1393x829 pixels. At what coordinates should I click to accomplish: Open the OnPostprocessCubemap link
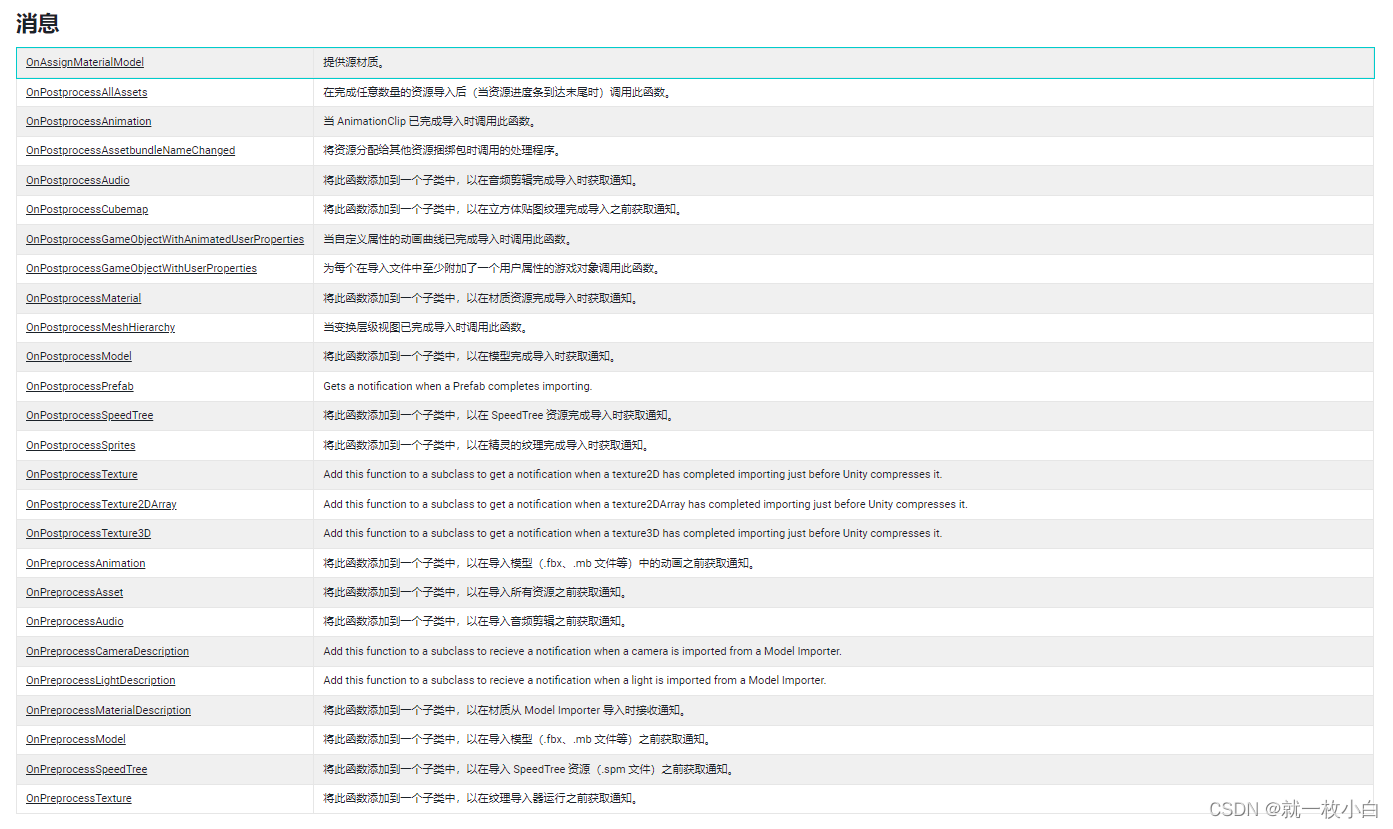coord(87,209)
